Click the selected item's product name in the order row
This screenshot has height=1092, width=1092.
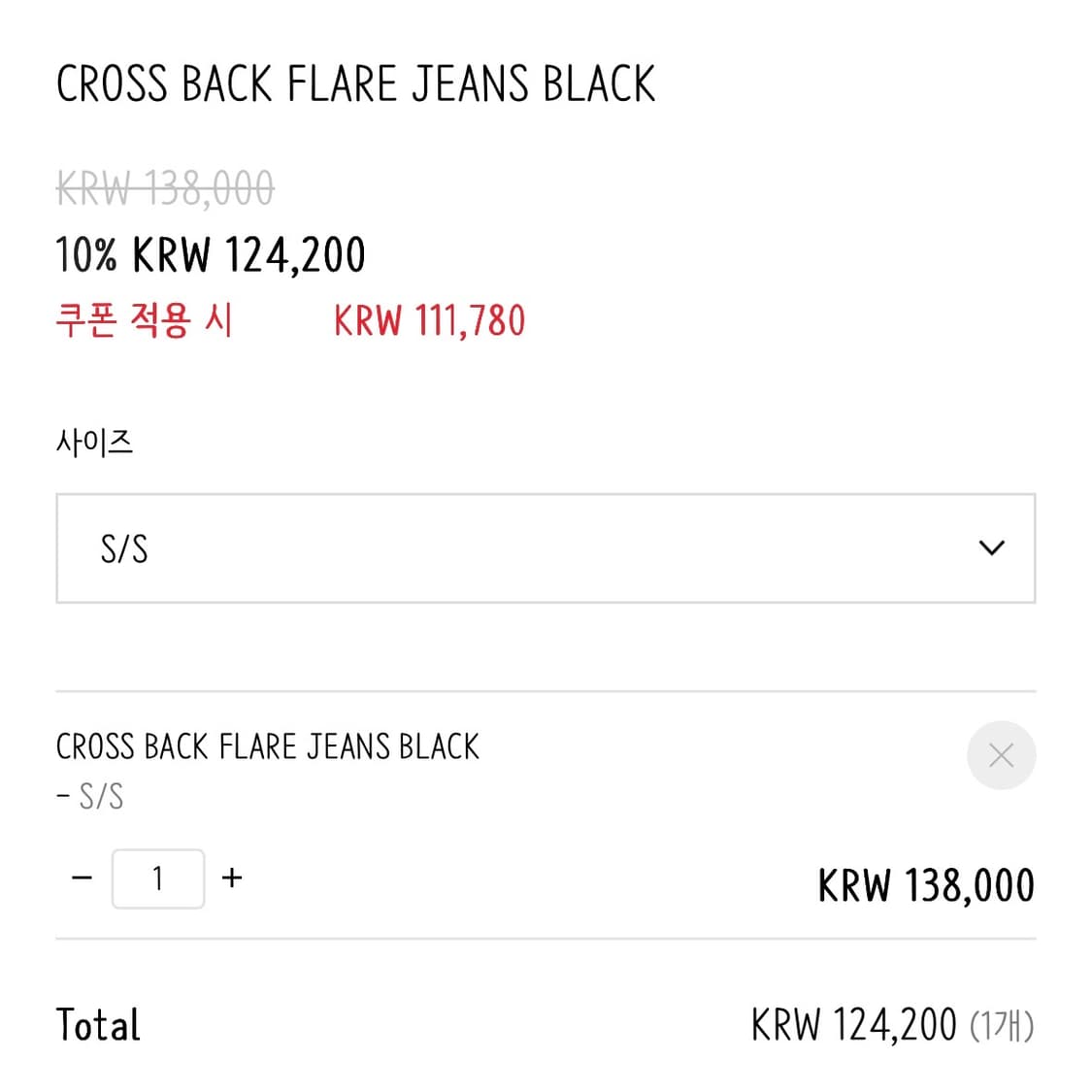[x=267, y=746]
